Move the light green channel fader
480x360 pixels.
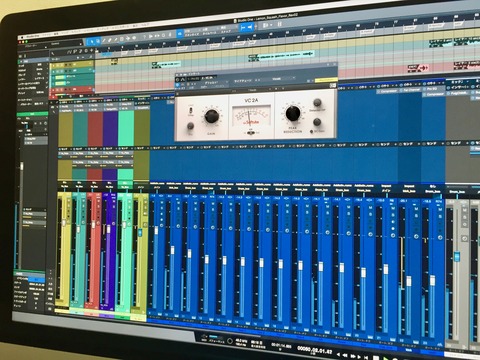(124, 225)
